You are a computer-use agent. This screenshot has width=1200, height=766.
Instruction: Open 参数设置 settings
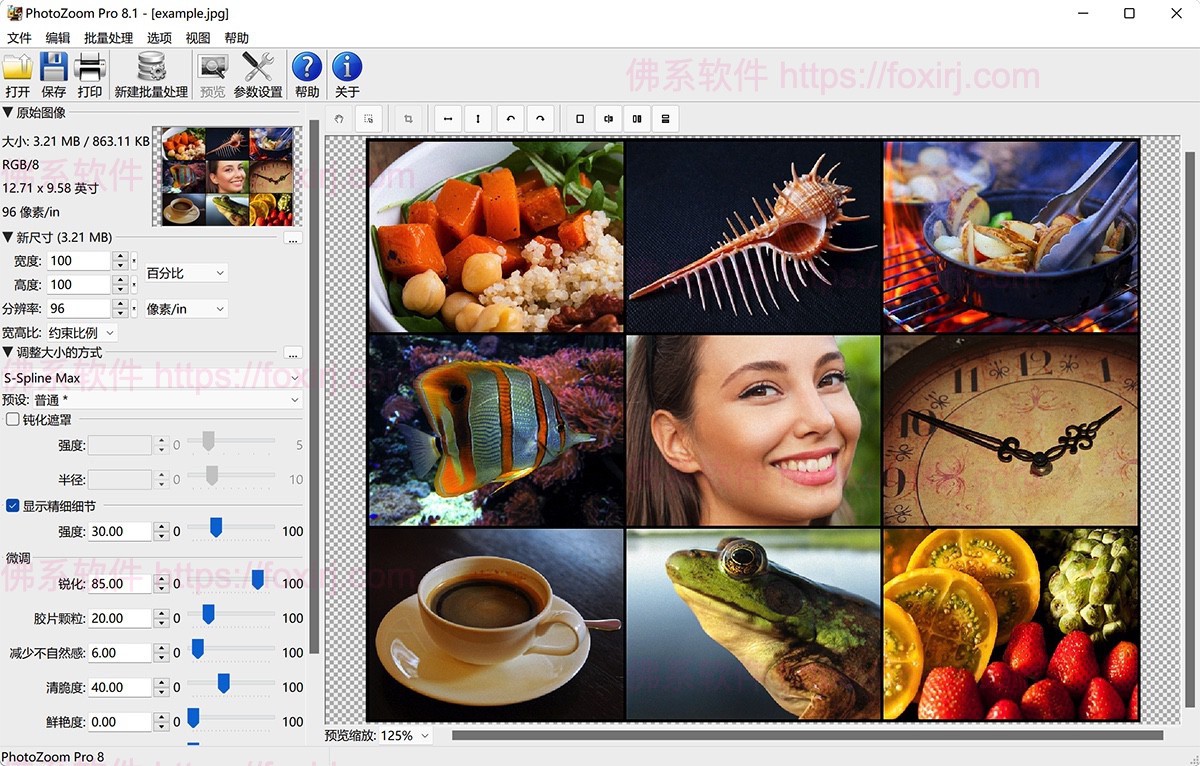[257, 72]
